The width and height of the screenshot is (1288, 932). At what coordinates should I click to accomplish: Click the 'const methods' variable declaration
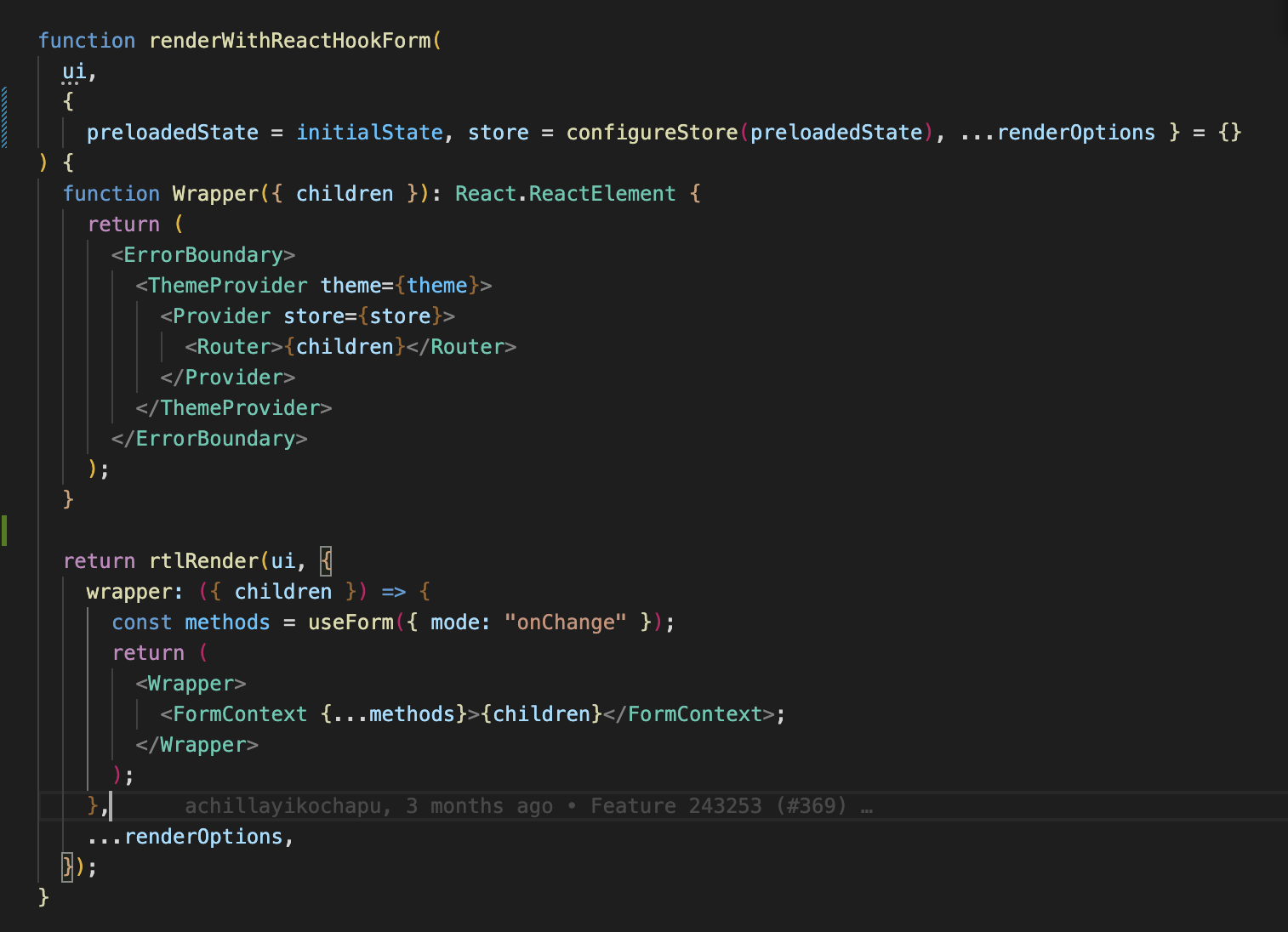[x=191, y=622]
